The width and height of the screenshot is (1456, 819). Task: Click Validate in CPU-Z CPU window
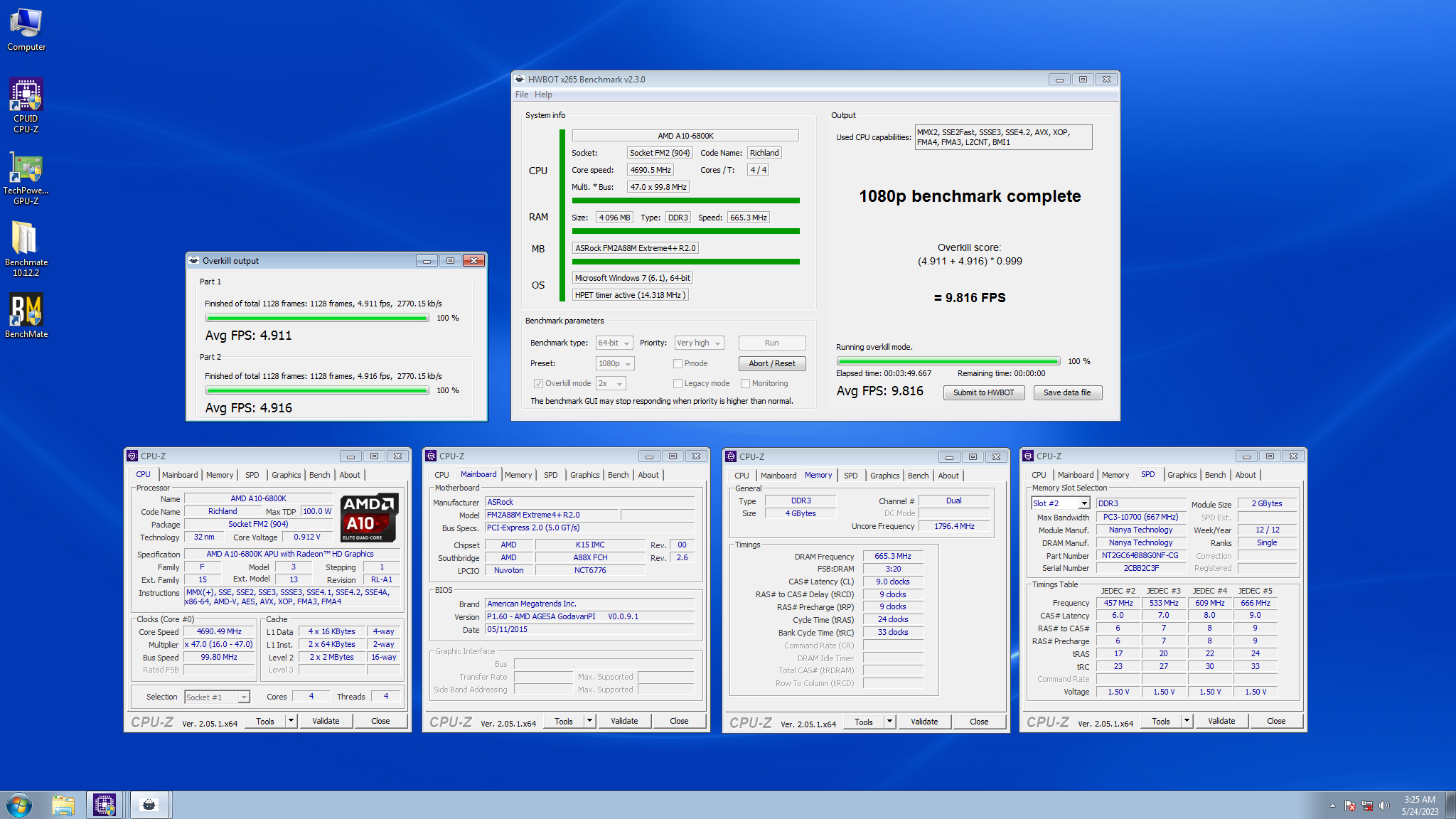pyautogui.click(x=326, y=721)
